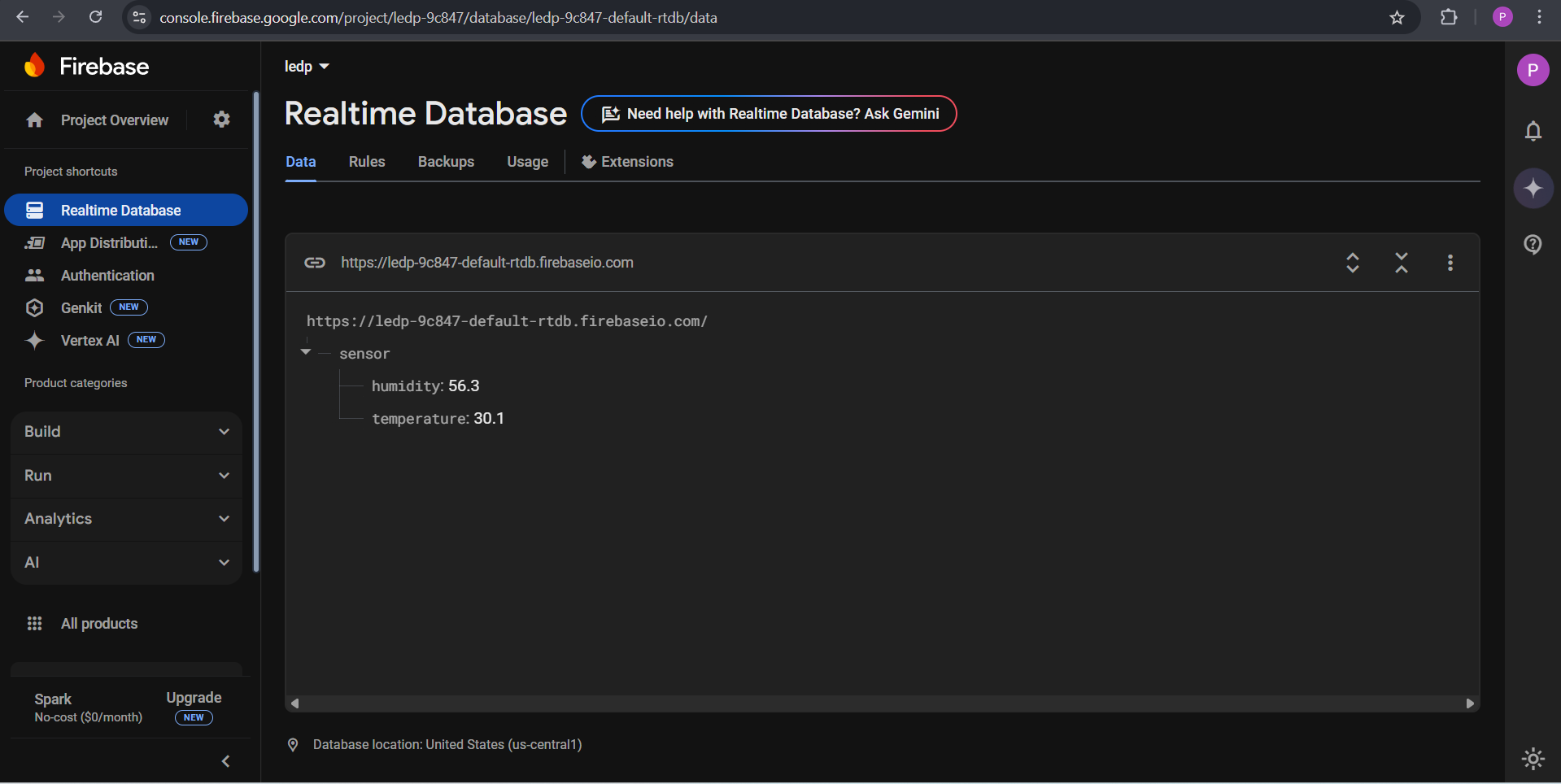
Task: Select Realtime Database in sidebar
Action: coord(127,210)
